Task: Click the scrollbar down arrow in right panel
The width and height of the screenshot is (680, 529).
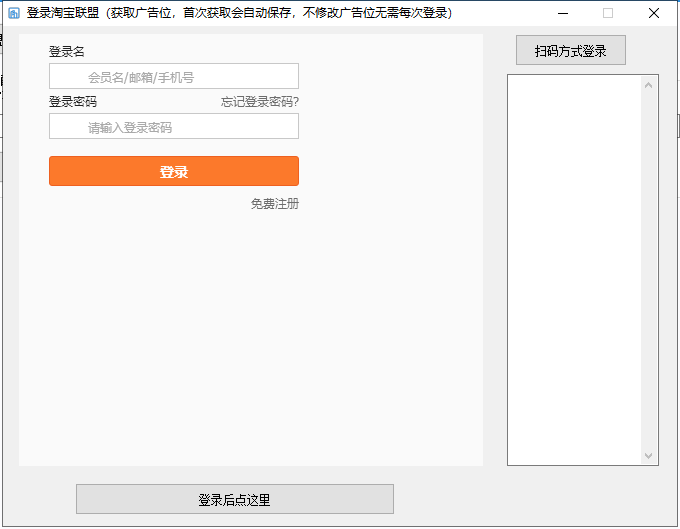Action: [648, 456]
